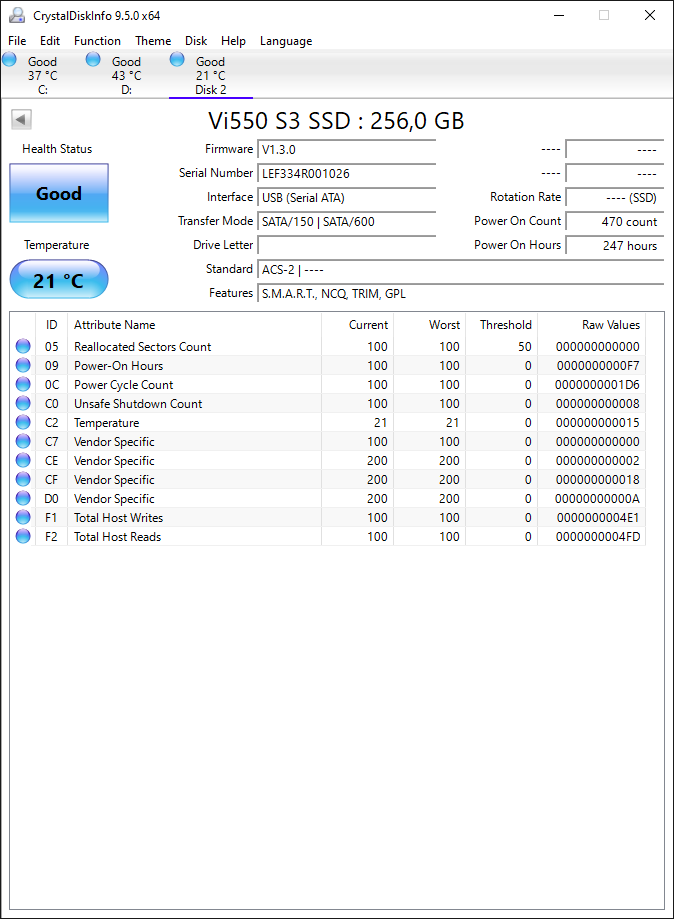Screen dimensions: 674x919
Task: Click Total Host Reads status icon
Action: [x=23, y=536]
